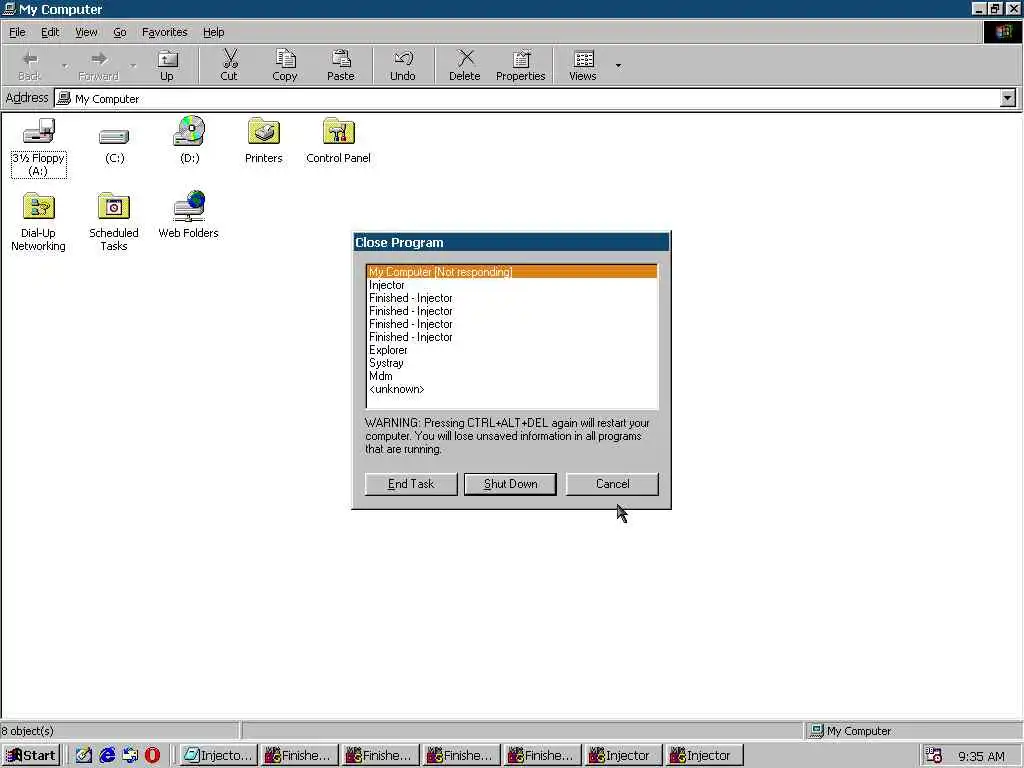Launch Opera from the Quick Launch bar
Image resolution: width=1024 pixels, height=768 pixels.
pos(152,756)
